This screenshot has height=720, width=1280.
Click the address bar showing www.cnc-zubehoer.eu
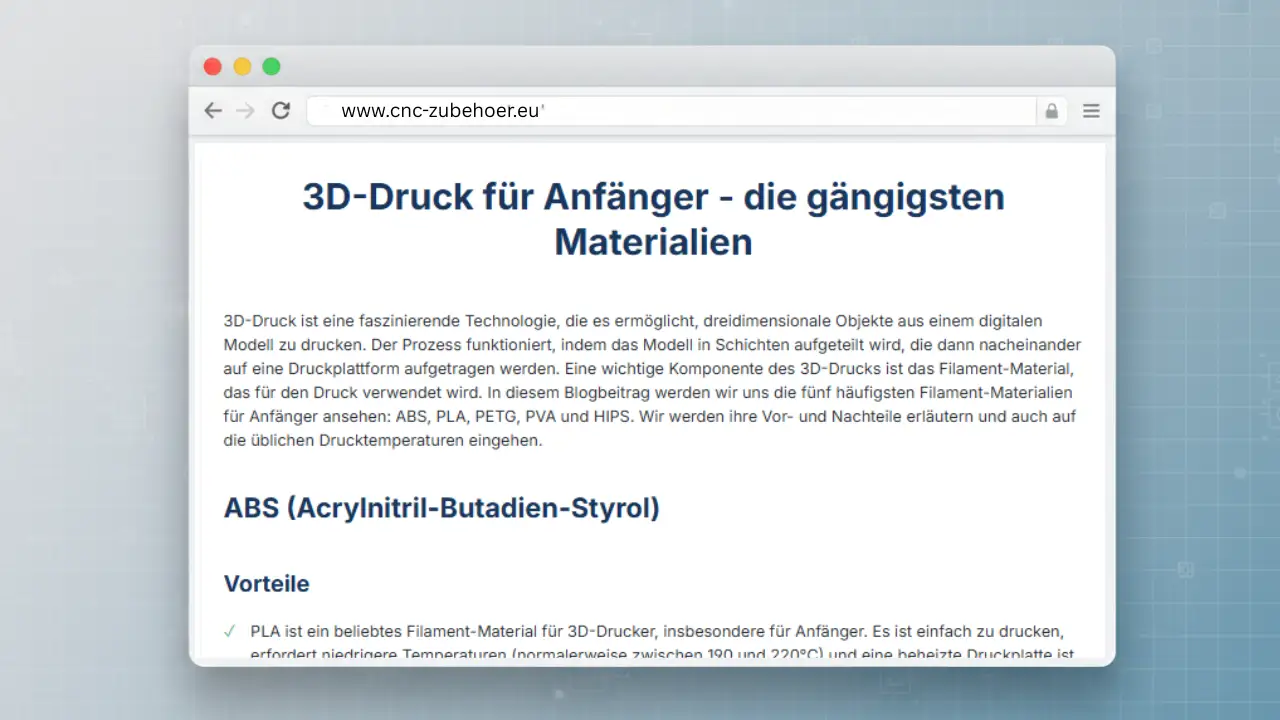coord(671,111)
